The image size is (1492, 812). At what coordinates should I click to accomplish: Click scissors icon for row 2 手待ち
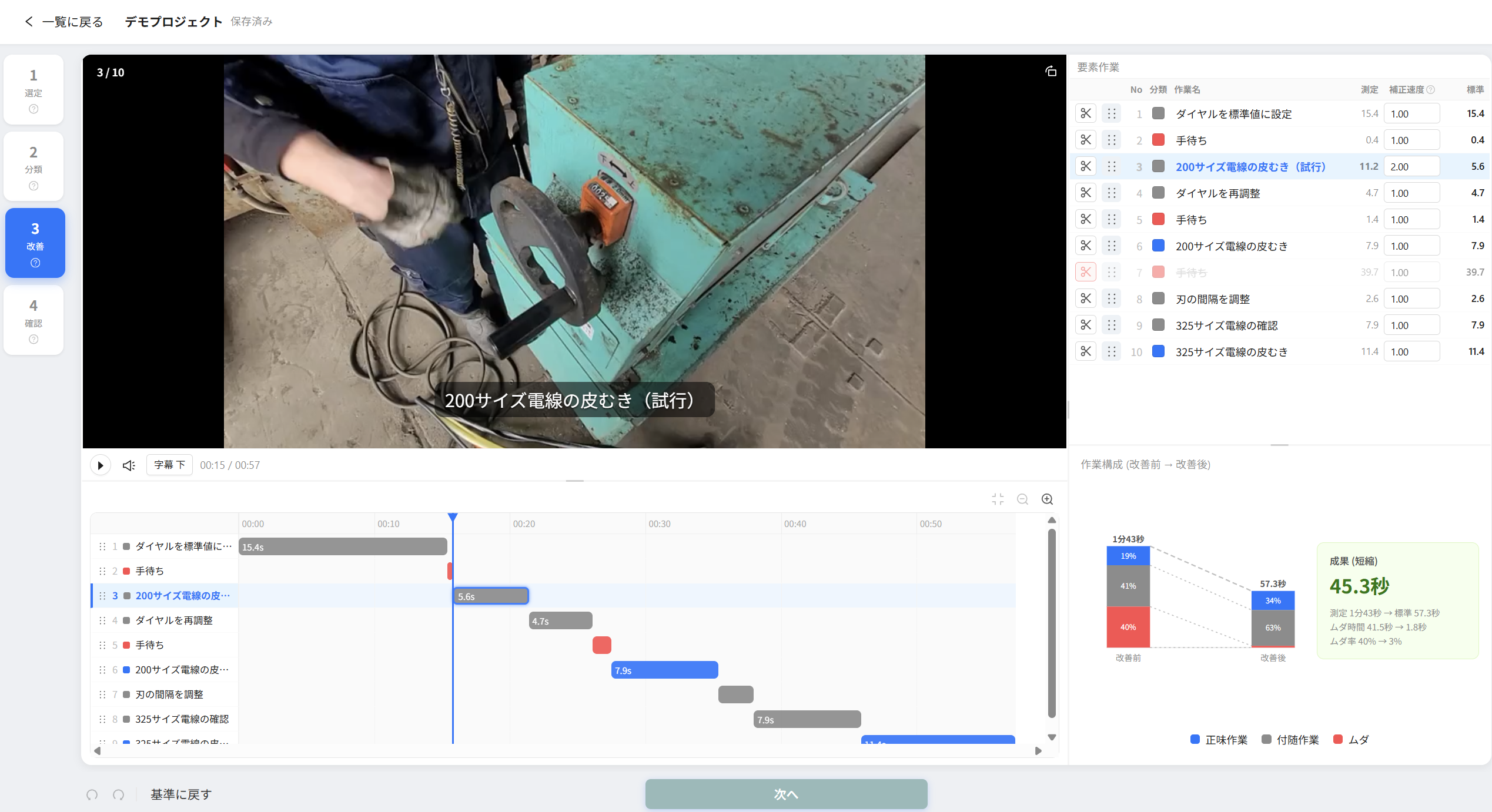pyautogui.click(x=1086, y=140)
